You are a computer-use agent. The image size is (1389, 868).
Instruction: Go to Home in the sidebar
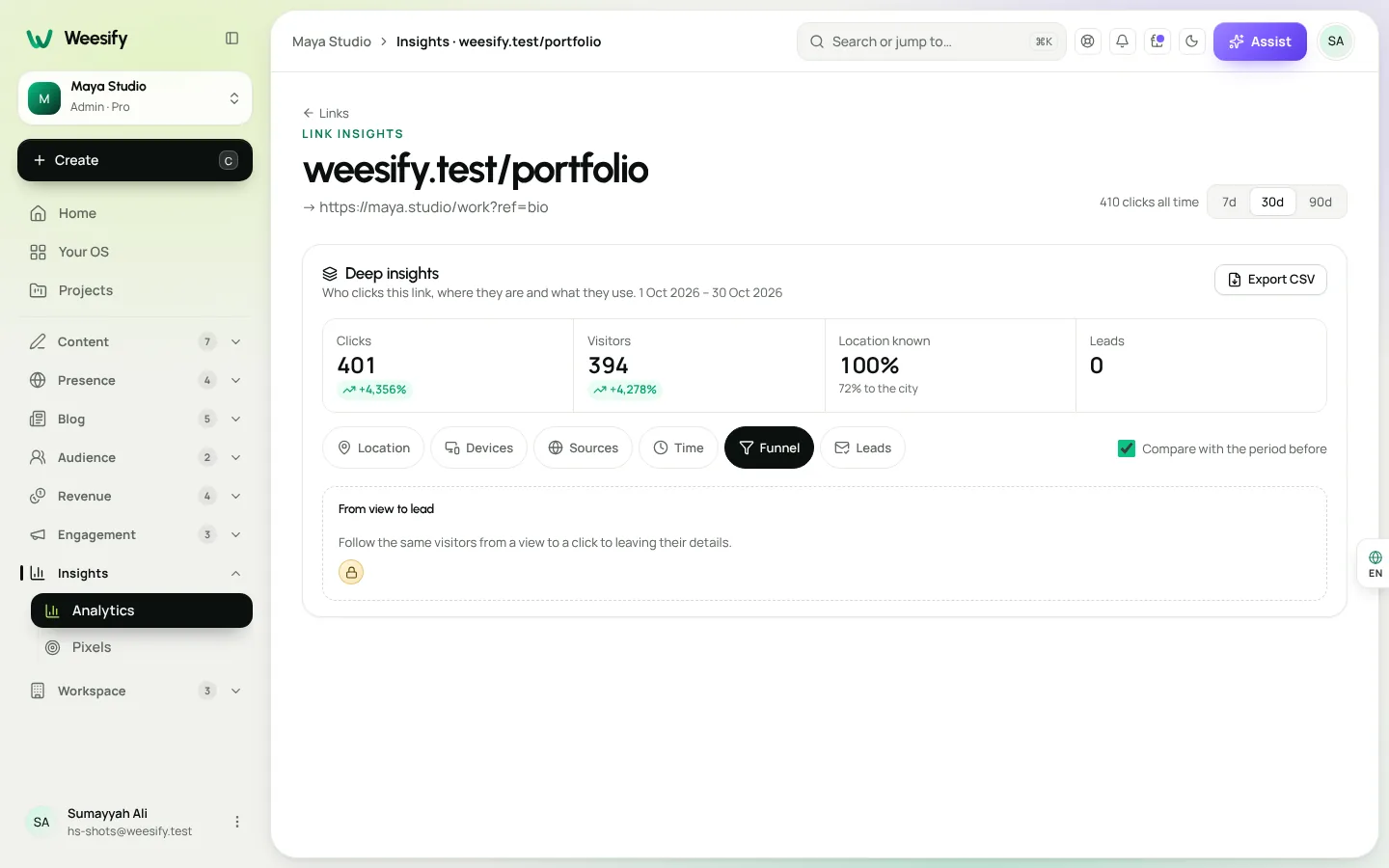(135, 213)
